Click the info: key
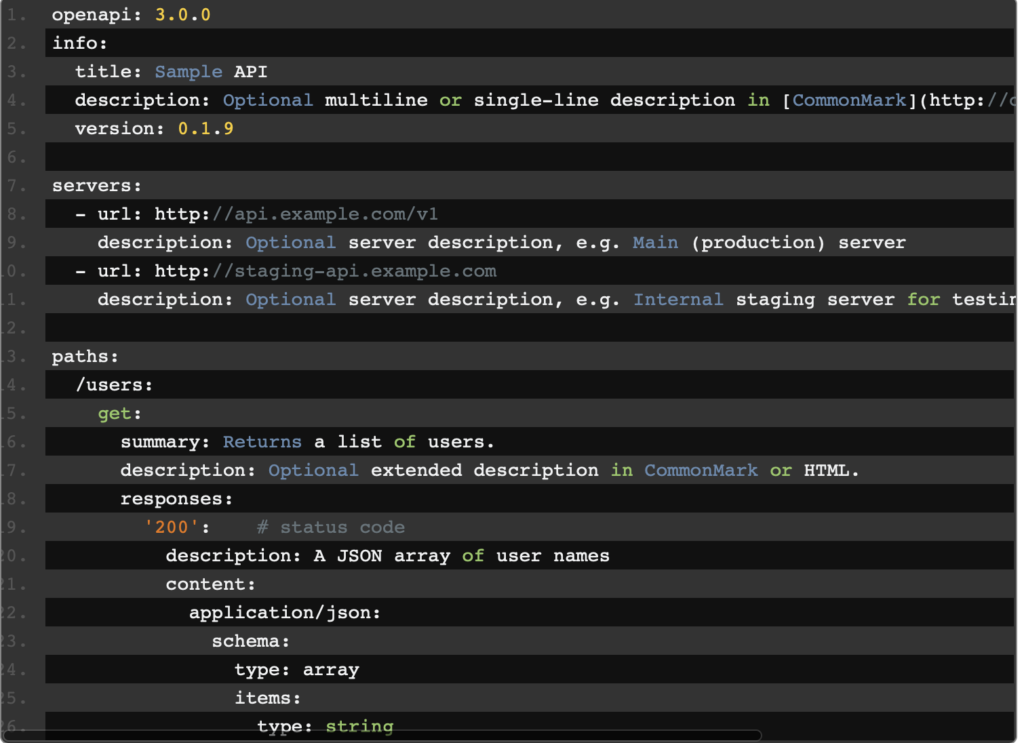 point(79,43)
